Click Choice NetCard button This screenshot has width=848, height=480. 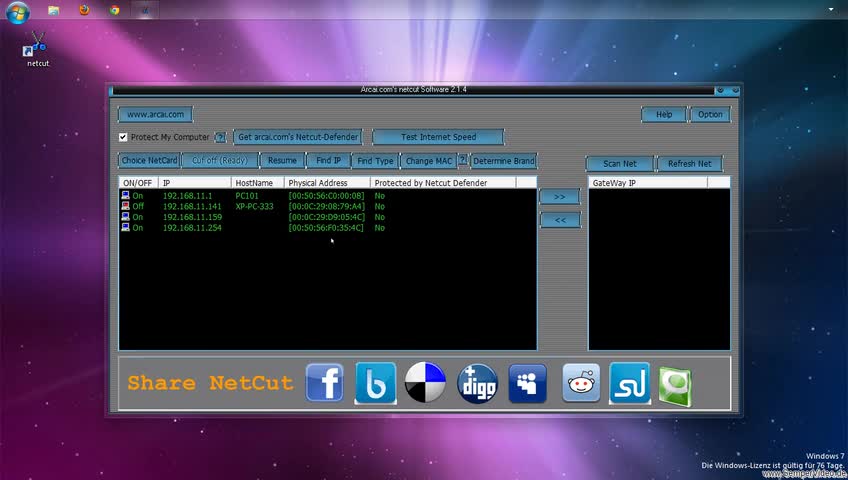coord(149,161)
